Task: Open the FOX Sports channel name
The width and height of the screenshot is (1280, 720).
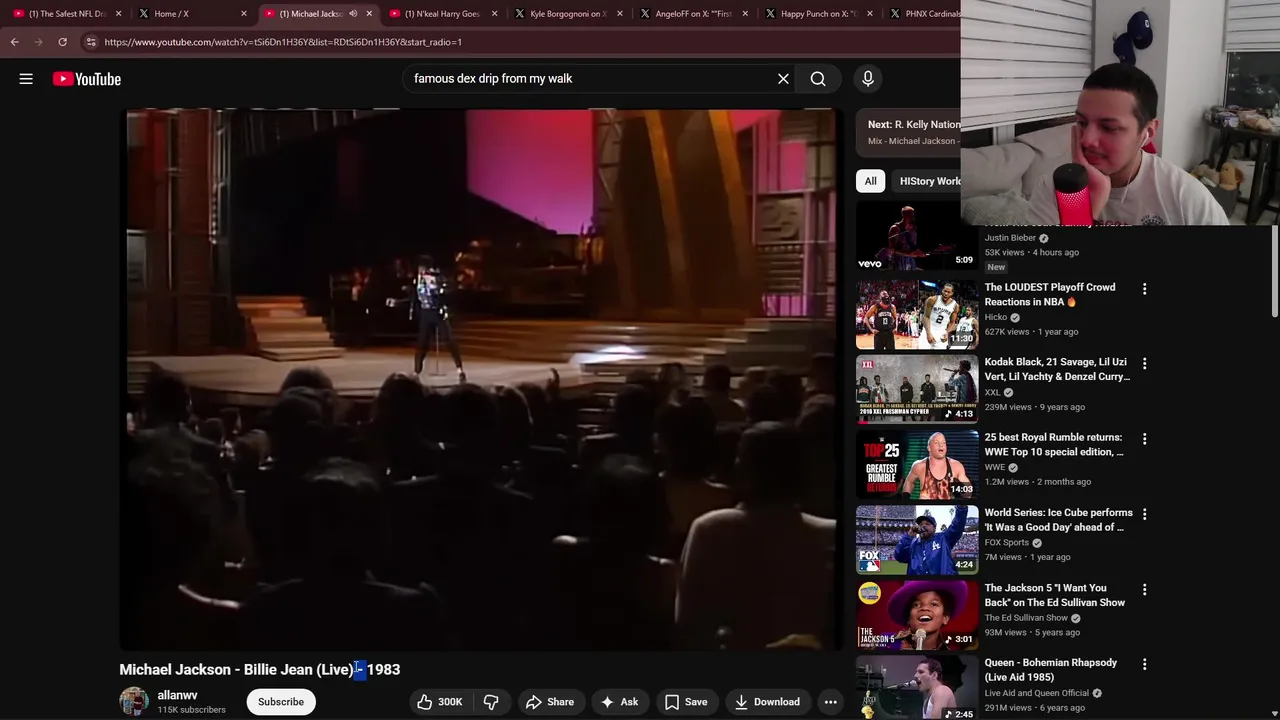Action: click(x=1006, y=543)
